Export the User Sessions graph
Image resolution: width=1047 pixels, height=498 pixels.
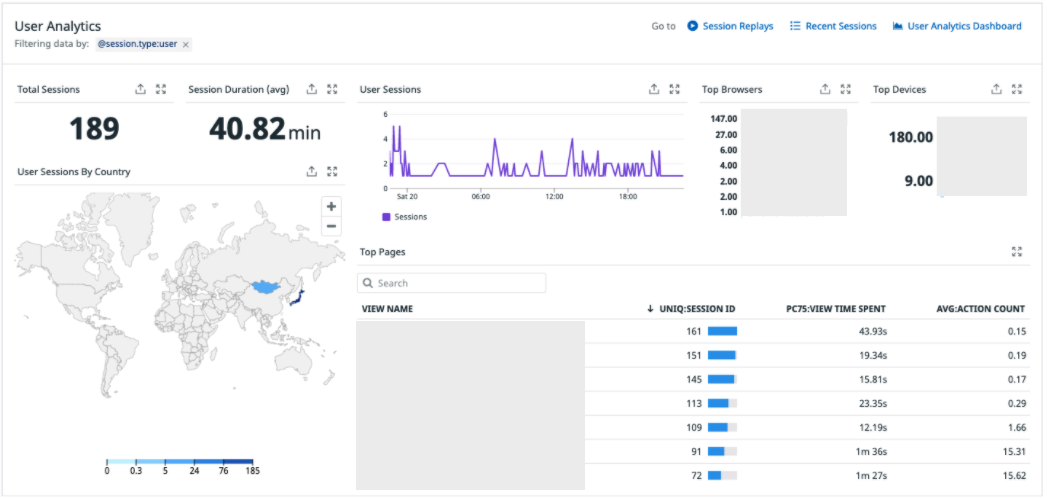(654, 89)
